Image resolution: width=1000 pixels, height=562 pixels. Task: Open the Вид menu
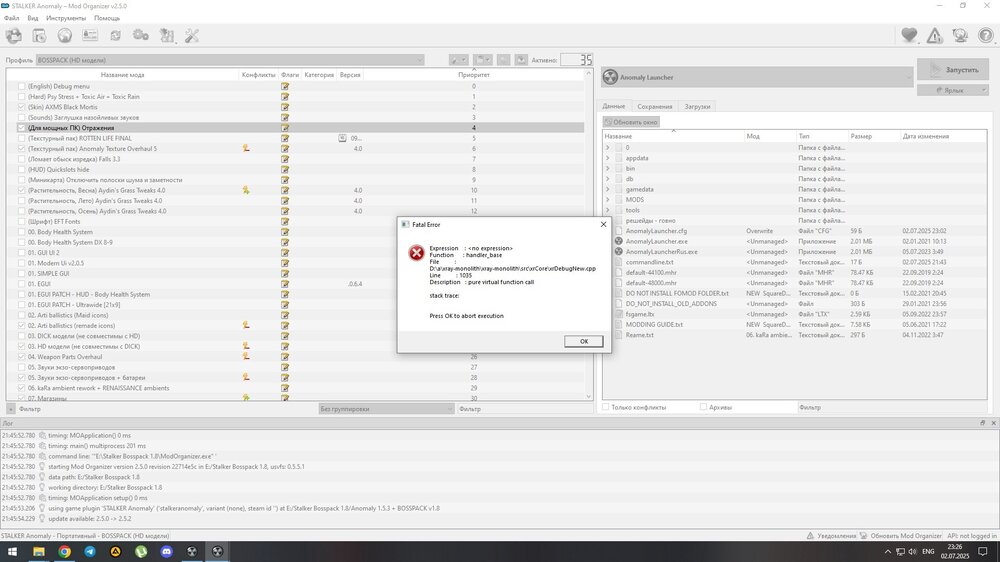tap(33, 18)
